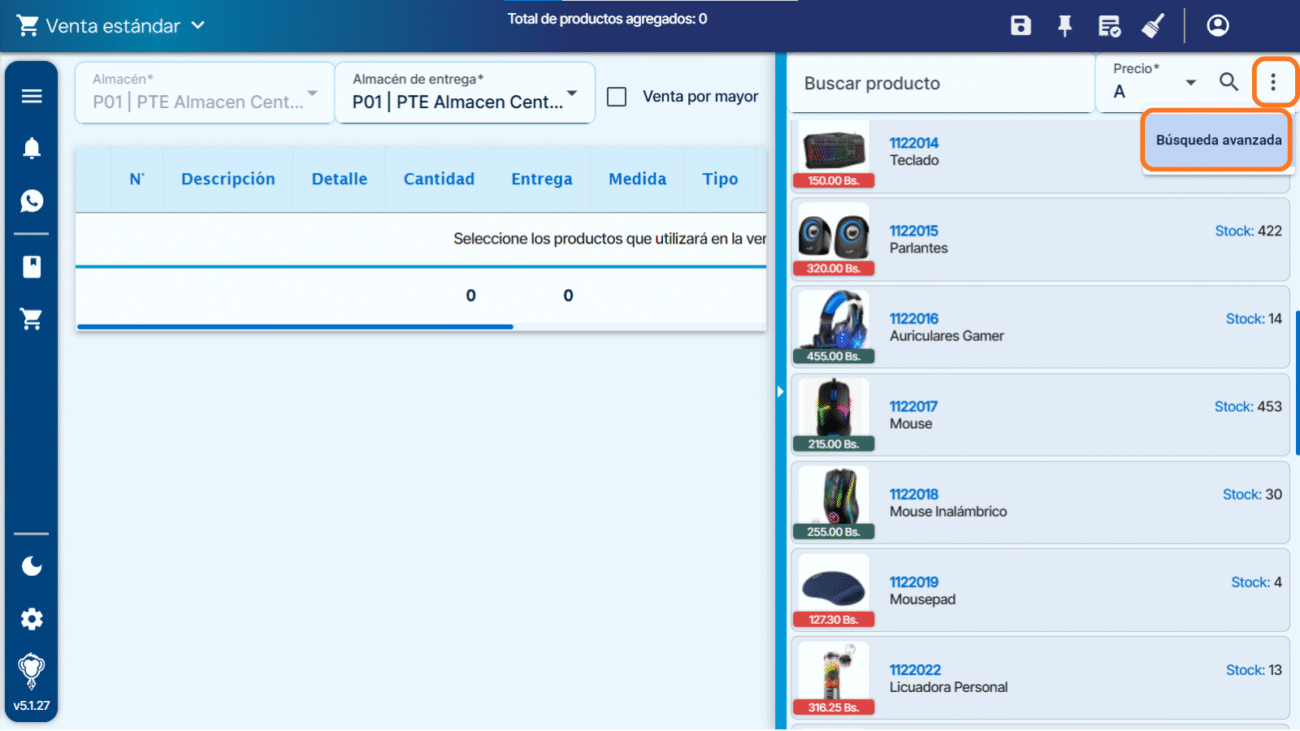This screenshot has width=1300, height=731.
Task: Enable the Venta por mayor checkbox
Action: coord(617,97)
